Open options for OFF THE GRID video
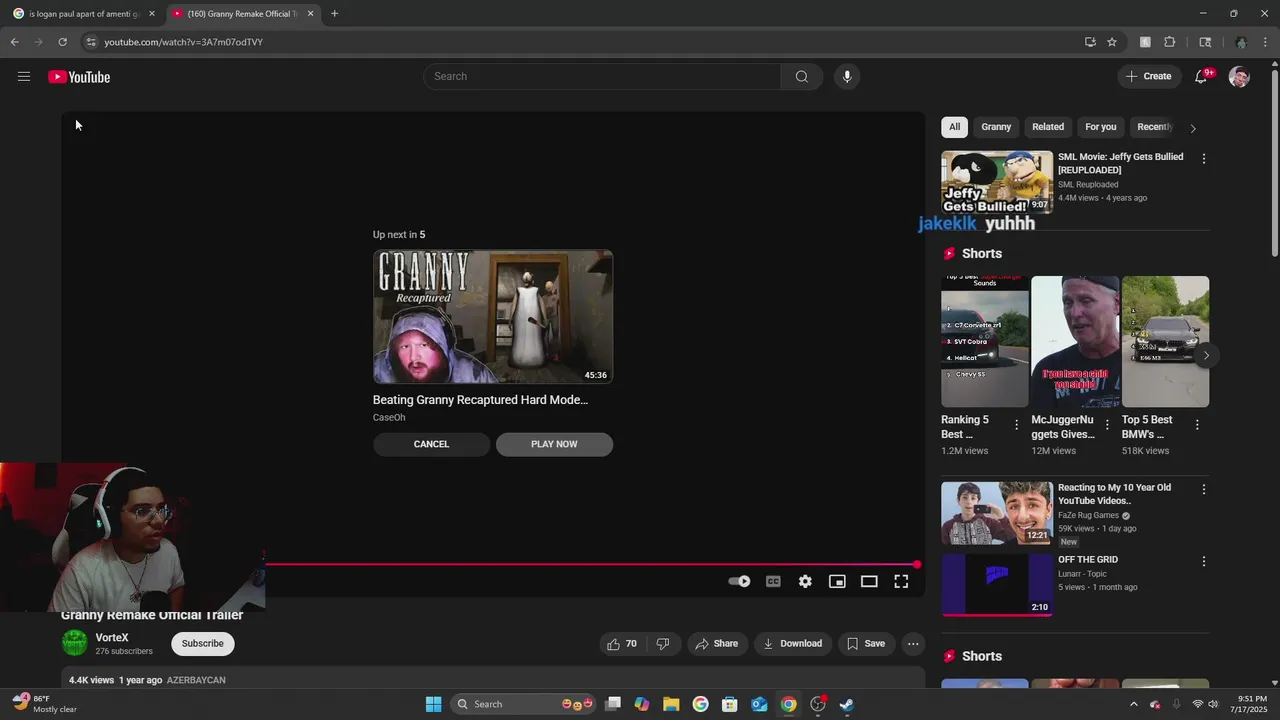 [x=1203, y=562]
